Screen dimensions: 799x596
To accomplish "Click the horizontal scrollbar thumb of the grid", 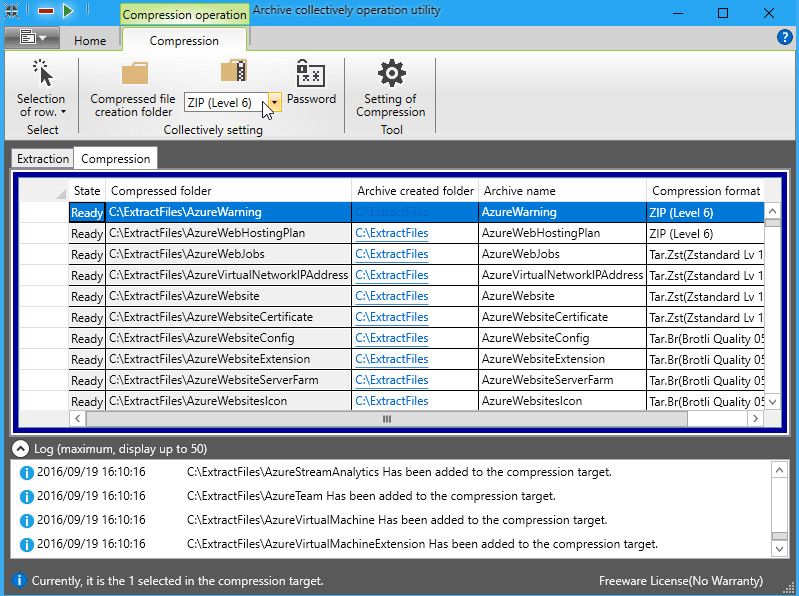I will [x=387, y=419].
